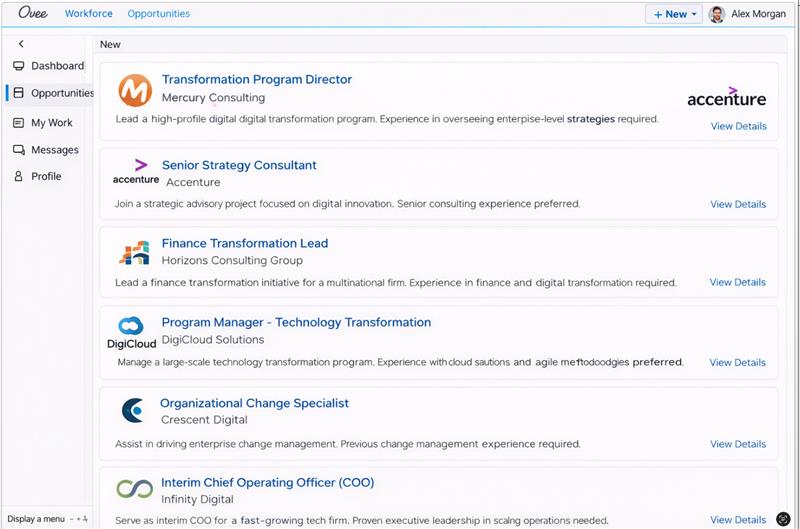The image size is (800, 529).
Task: Open the Messages chat icon
Action: (x=19, y=150)
